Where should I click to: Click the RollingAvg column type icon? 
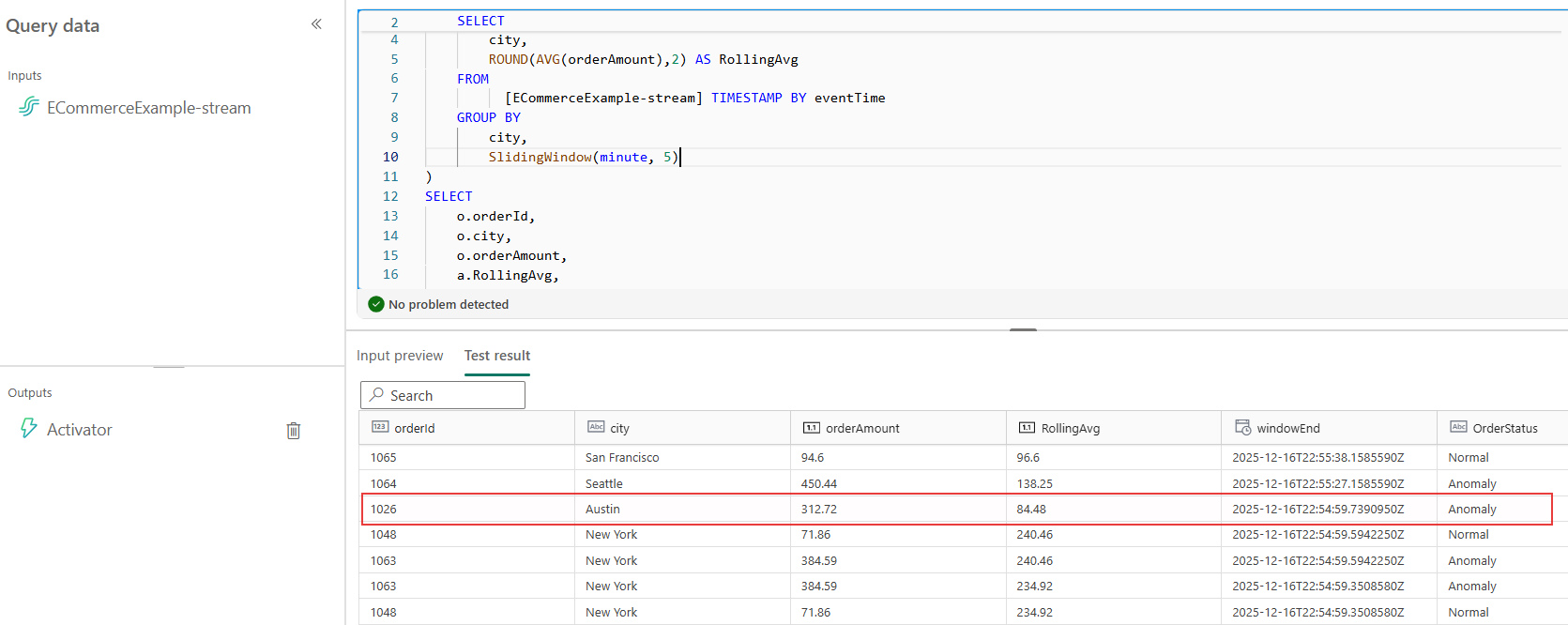pyautogui.click(x=1027, y=428)
